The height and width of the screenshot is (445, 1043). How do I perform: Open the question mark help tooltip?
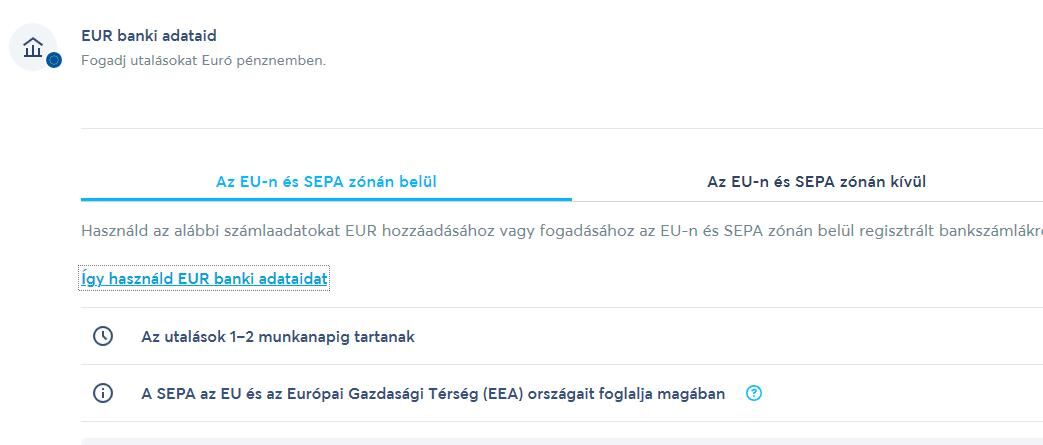754,393
